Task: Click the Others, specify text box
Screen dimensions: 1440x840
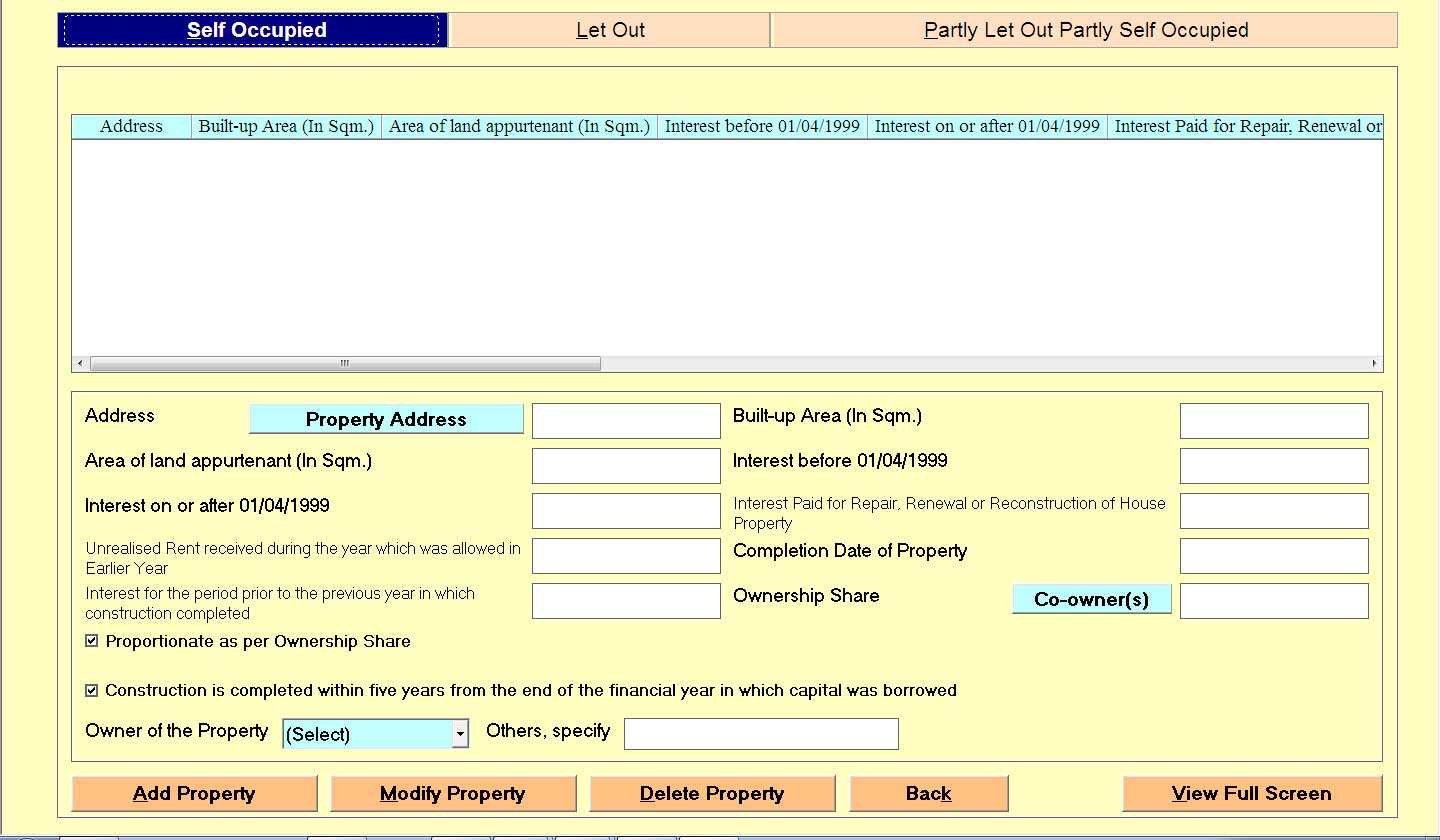Action: click(761, 734)
